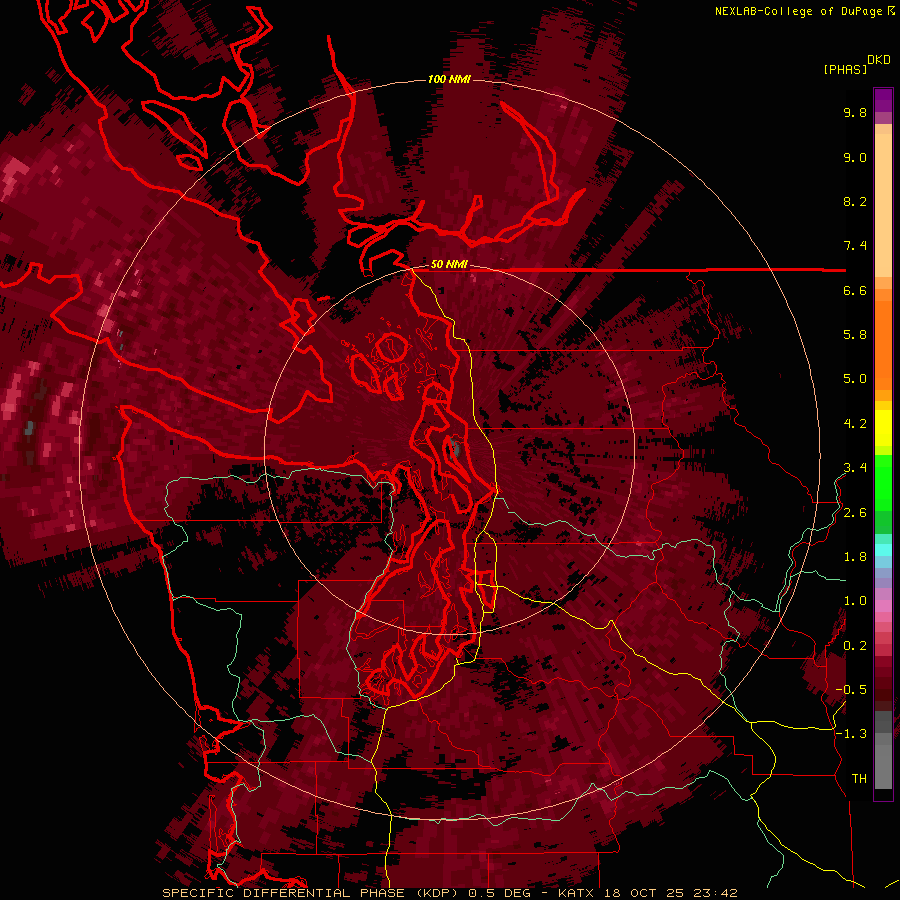Click the KATX station identifier
900x900 pixels.
577,893
